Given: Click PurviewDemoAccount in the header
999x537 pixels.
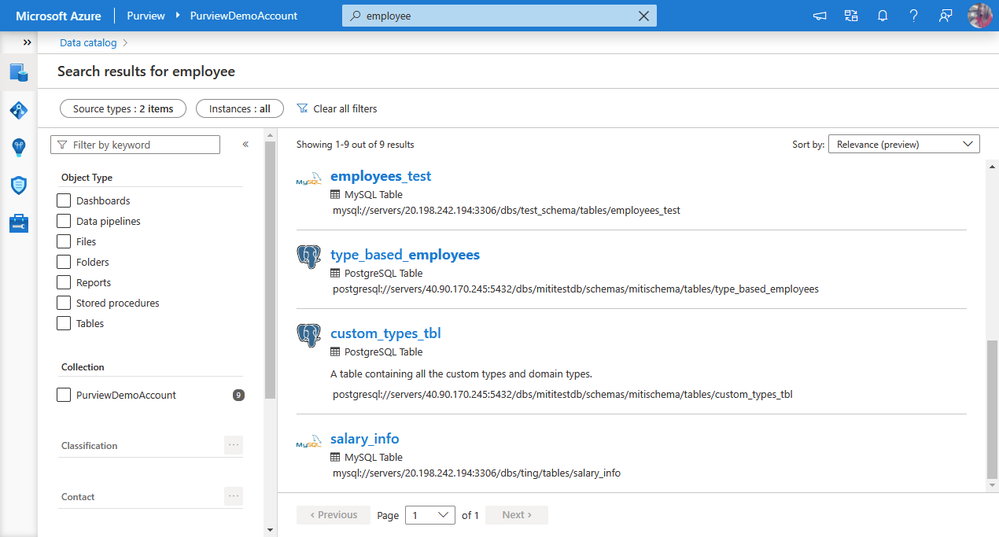Looking at the screenshot, I should pos(243,16).
